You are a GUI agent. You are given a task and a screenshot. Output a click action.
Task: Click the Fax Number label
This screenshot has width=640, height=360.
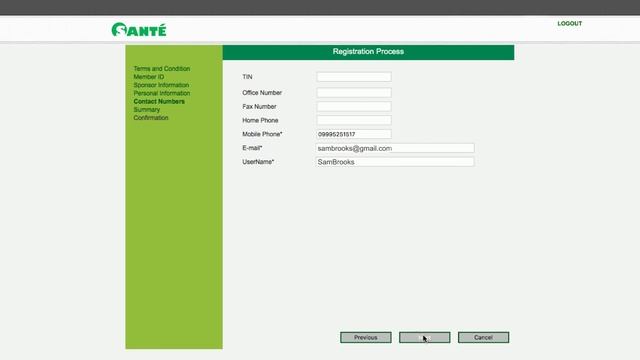click(259, 107)
